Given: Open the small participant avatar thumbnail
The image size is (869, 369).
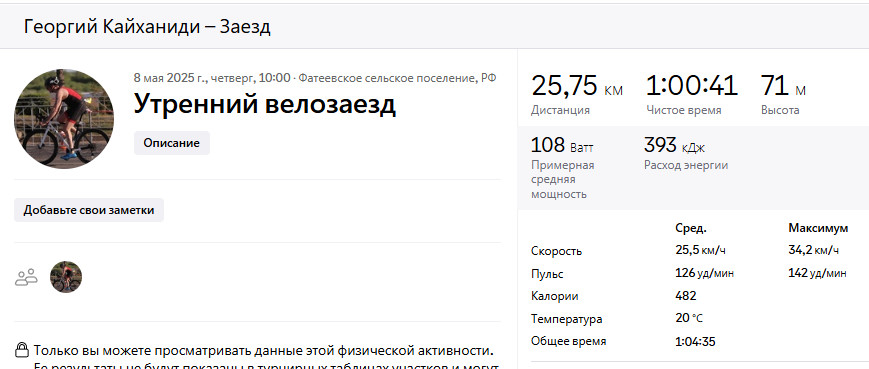Looking at the screenshot, I should click(x=66, y=277).
